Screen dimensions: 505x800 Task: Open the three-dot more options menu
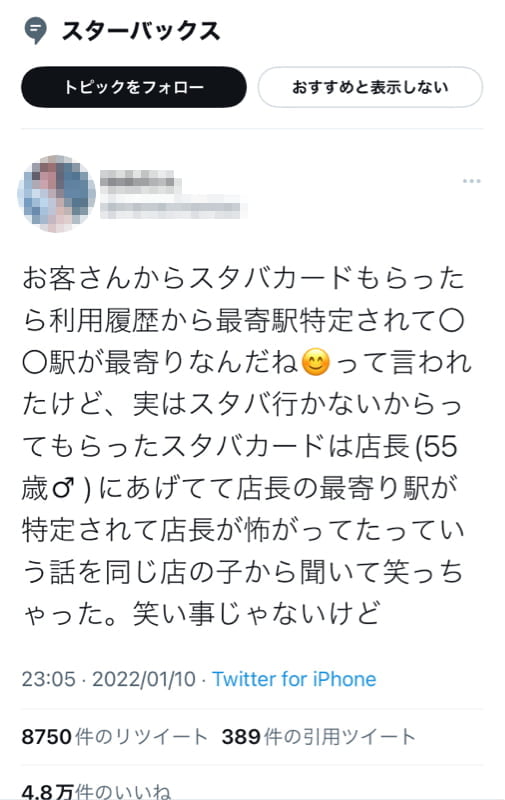click(x=472, y=181)
